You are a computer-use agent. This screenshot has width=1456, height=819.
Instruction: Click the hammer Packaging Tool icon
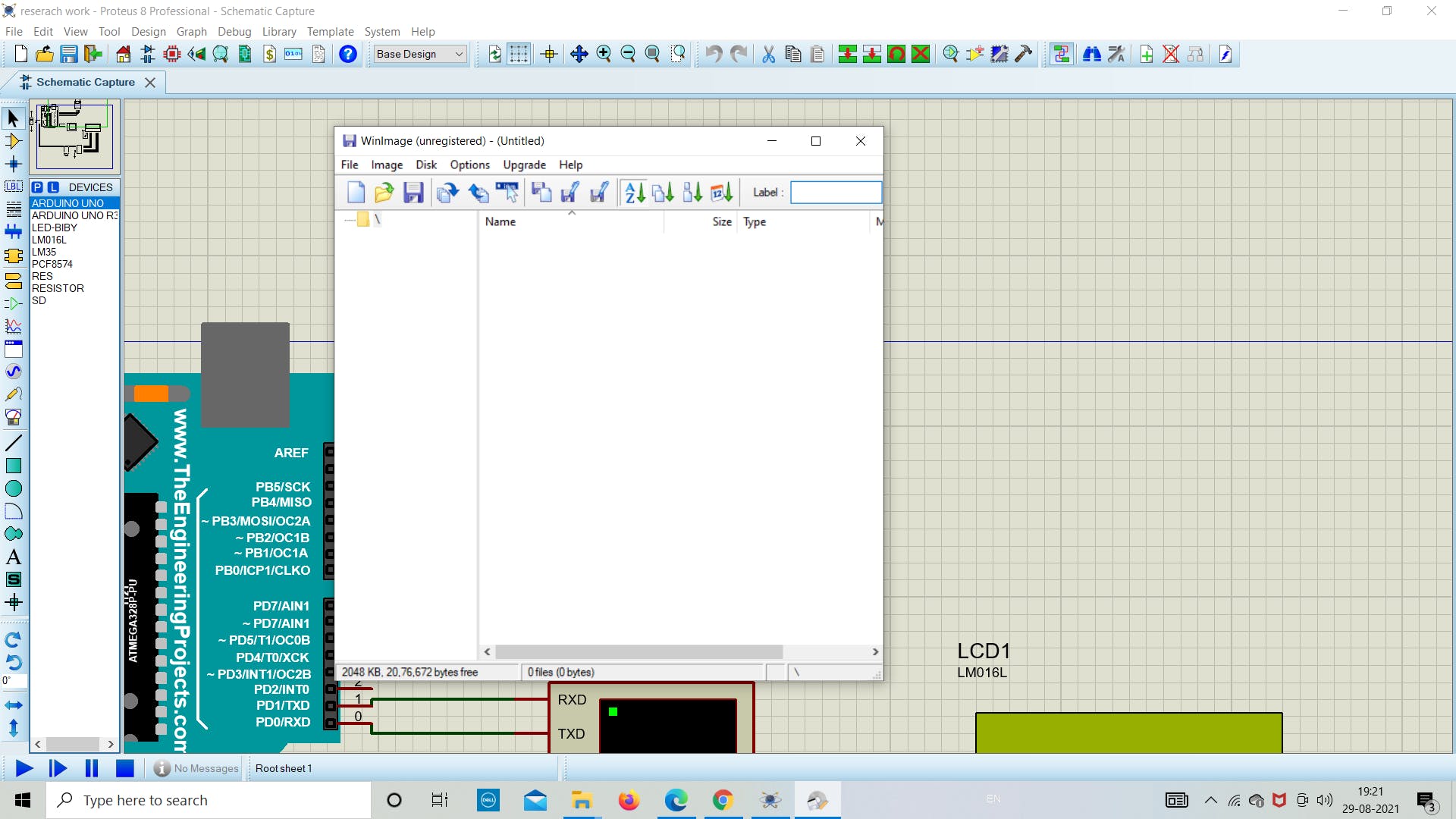tap(1024, 54)
